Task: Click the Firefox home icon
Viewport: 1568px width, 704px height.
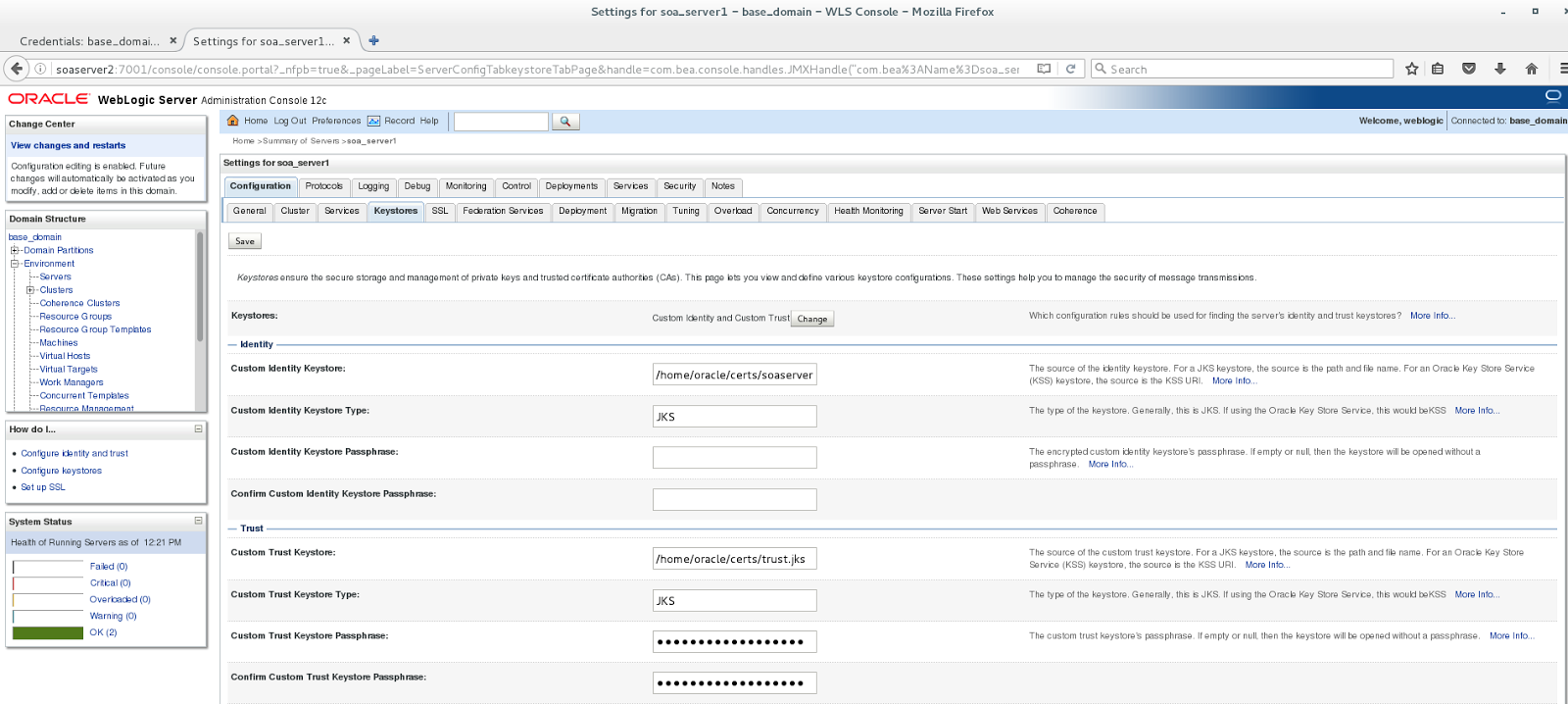Action: pos(1531,69)
